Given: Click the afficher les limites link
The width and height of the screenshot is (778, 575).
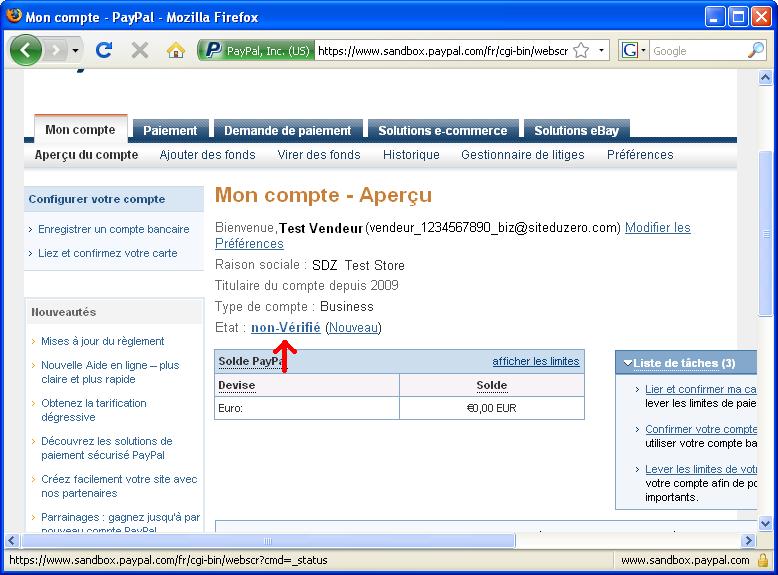Looking at the screenshot, I should click(536, 361).
